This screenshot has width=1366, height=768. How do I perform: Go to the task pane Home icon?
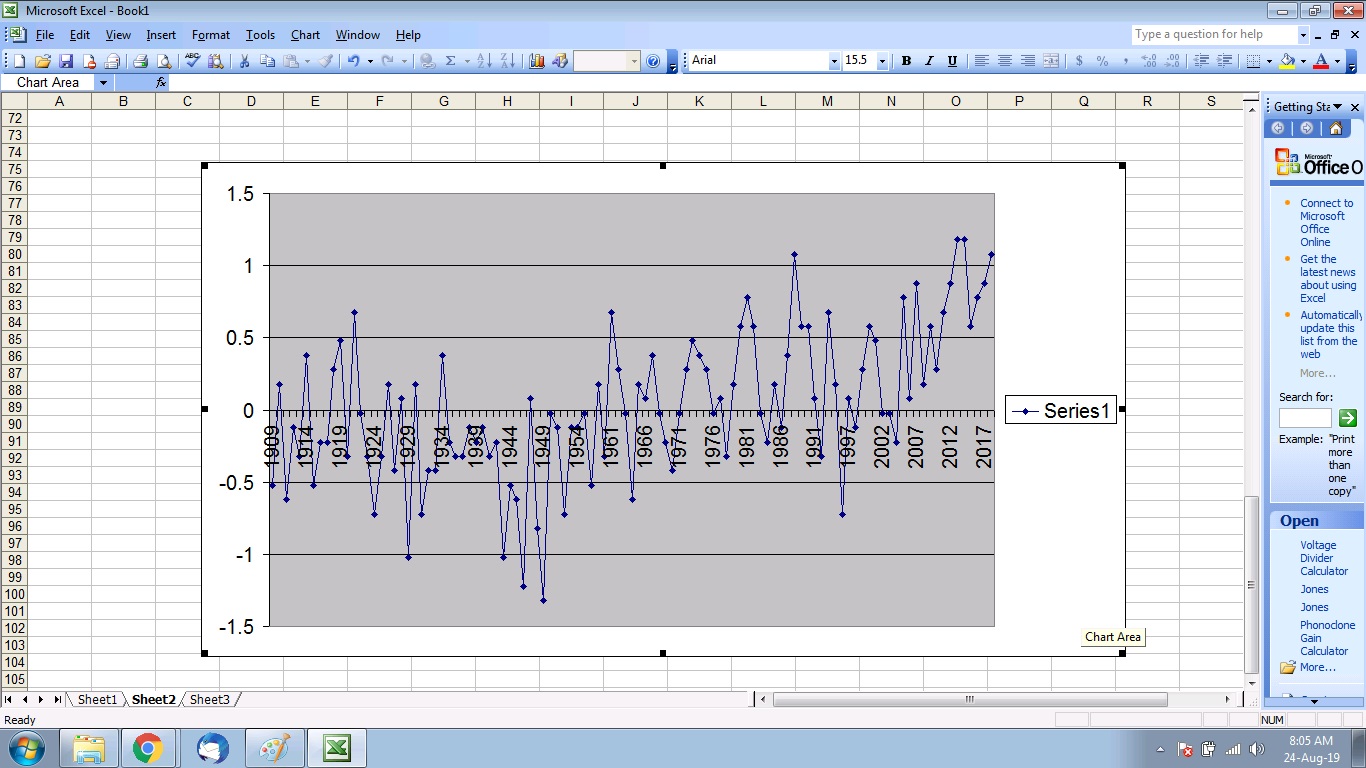(1336, 128)
